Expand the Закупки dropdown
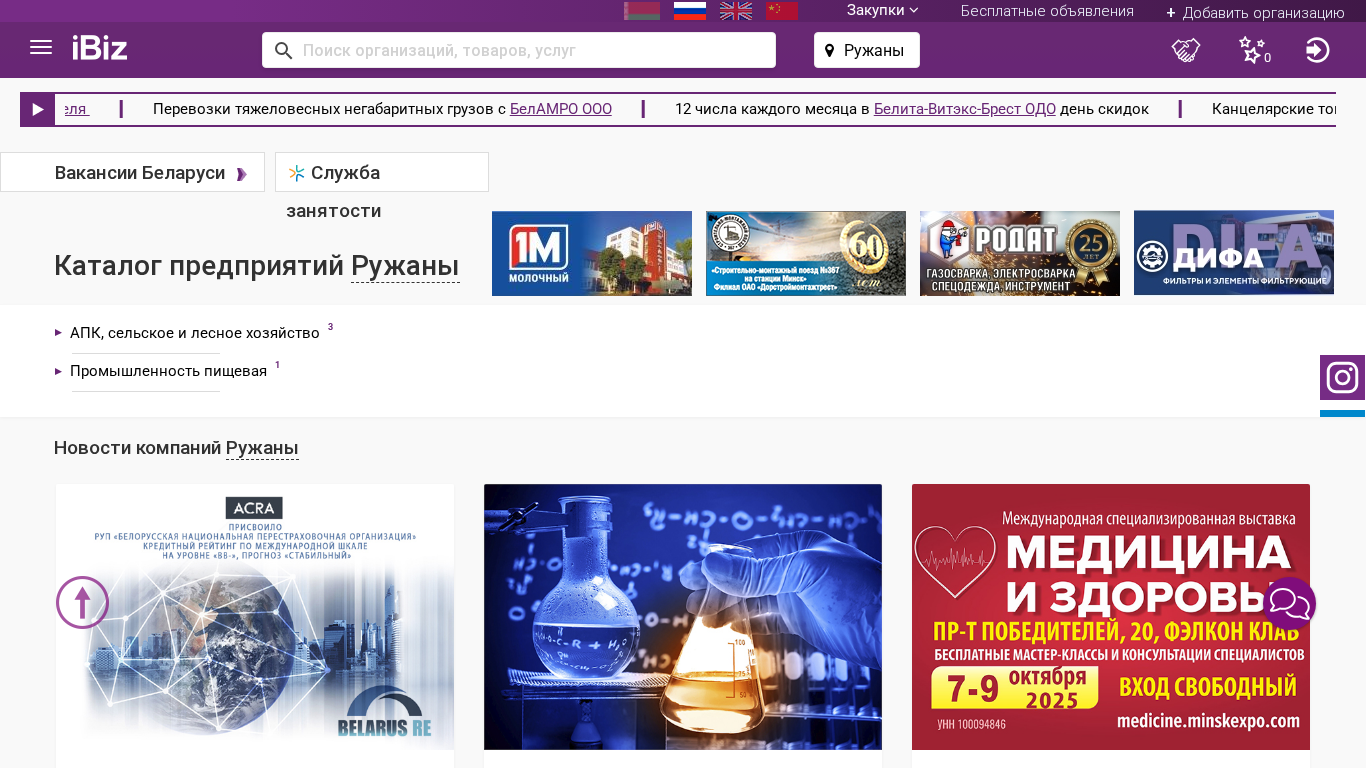This screenshot has width=1366, height=768. [882, 11]
